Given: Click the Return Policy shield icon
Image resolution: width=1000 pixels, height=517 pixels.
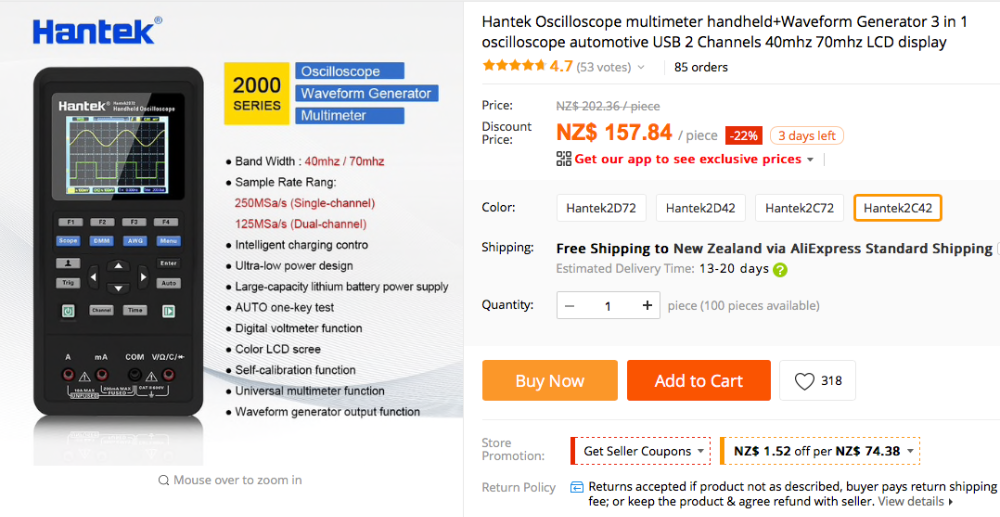Looking at the screenshot, I should [x=577, y=487].
